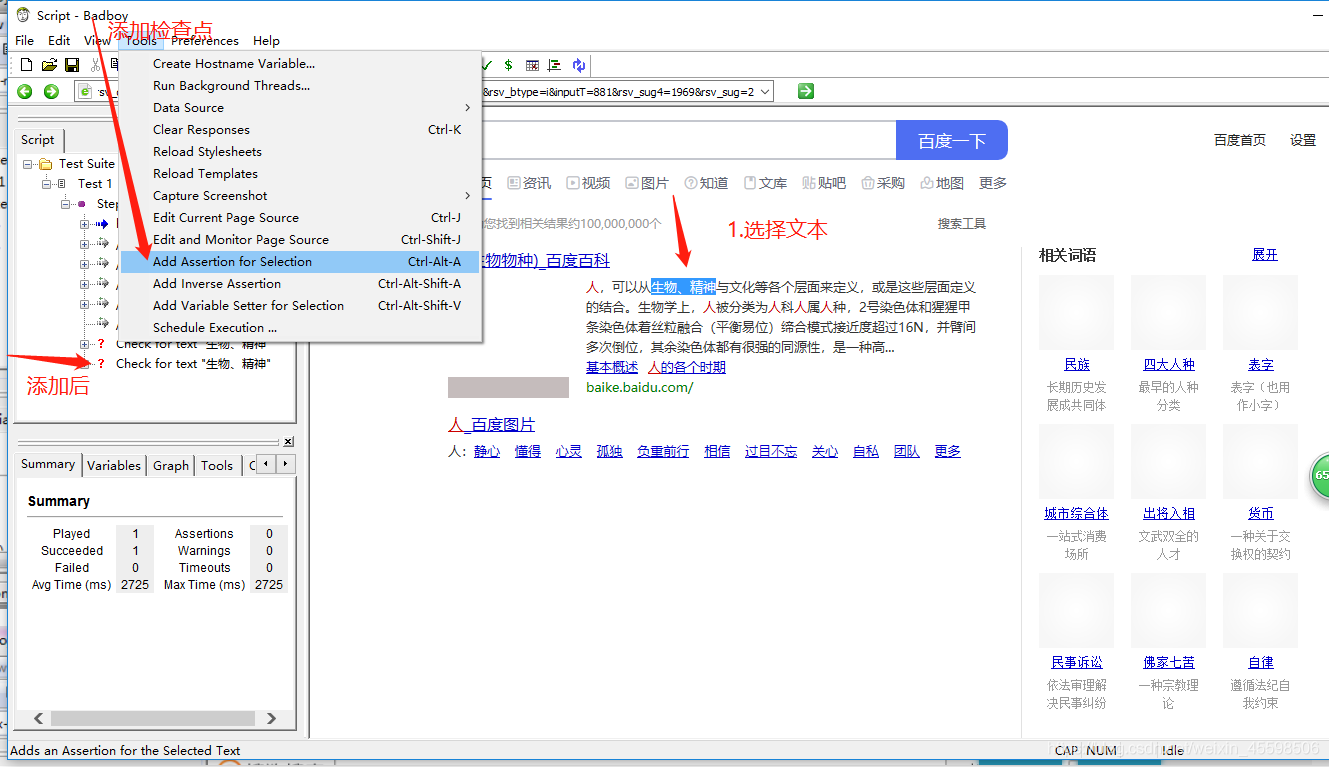Click the 百度一下 search button

(951, 141)
